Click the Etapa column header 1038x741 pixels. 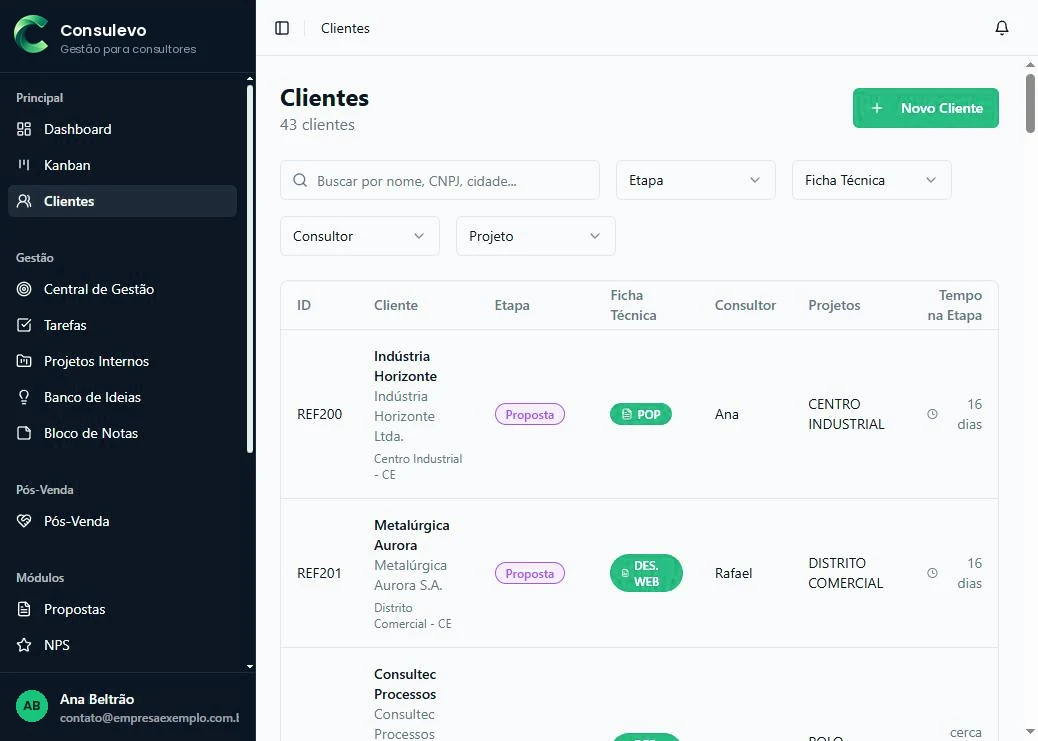512,305
